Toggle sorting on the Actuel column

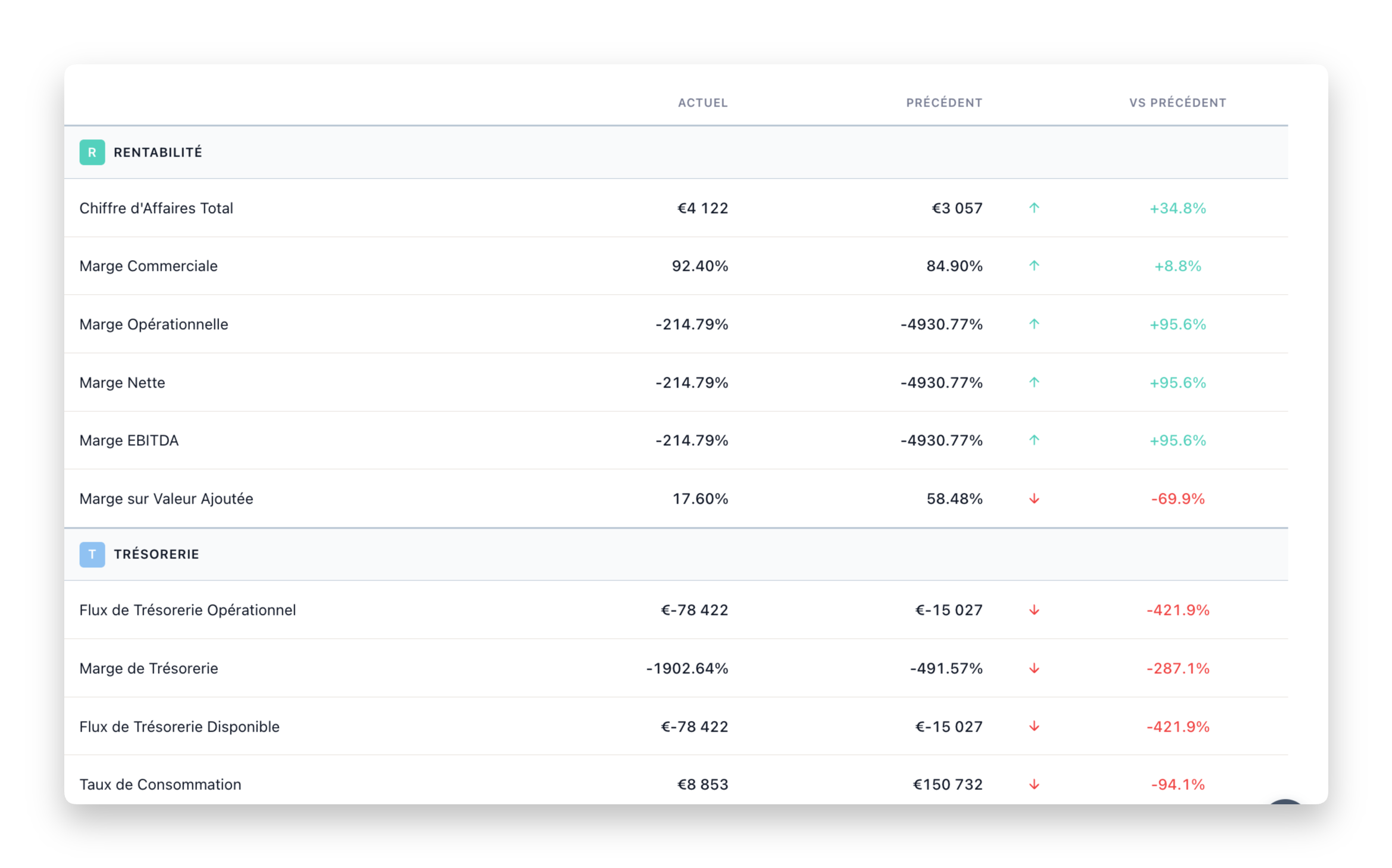(x=703, y=102)
